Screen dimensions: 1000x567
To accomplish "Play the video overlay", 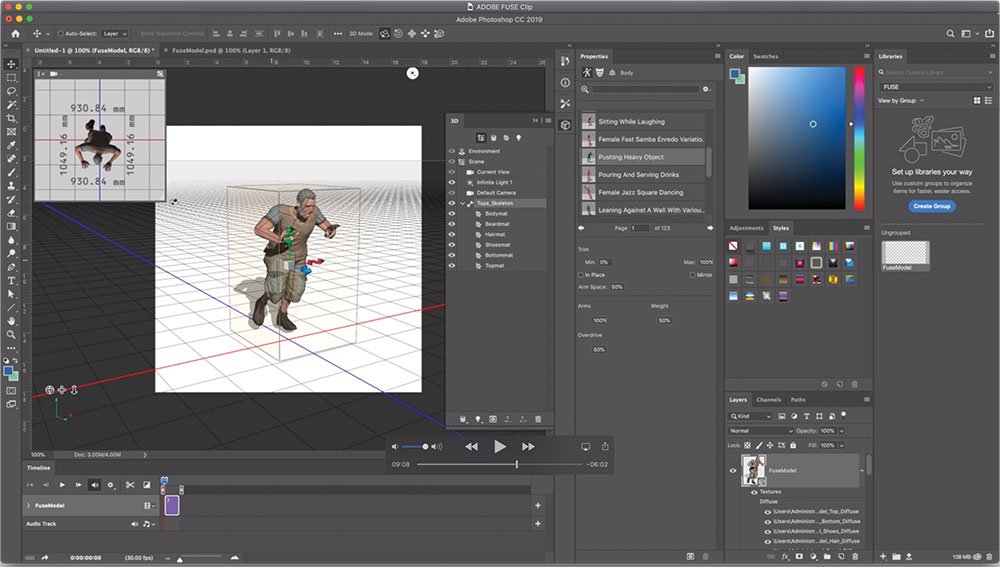I will tap(500, 446).
